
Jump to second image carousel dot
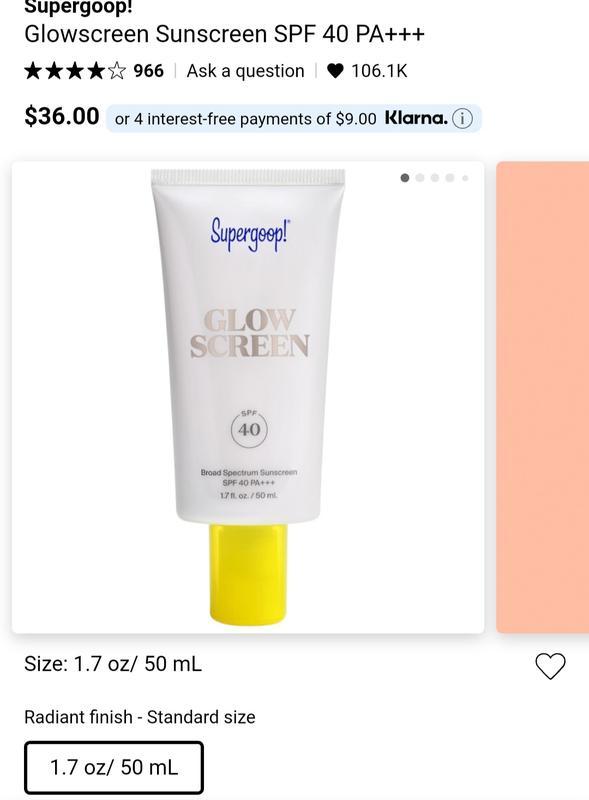tap(420, 178)
